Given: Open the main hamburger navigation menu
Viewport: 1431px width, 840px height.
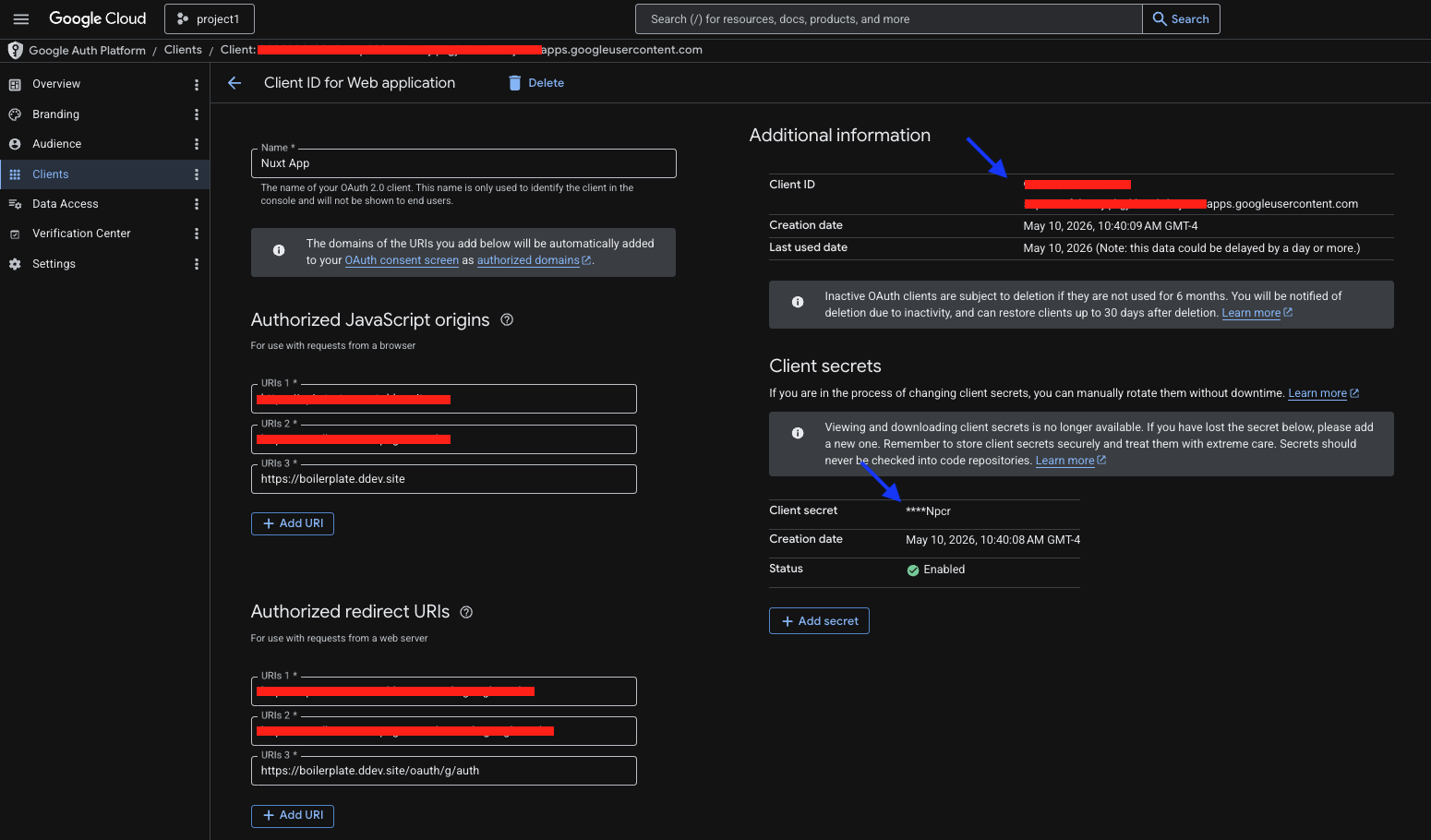Looking at the screenshot, I should point(21,18).
